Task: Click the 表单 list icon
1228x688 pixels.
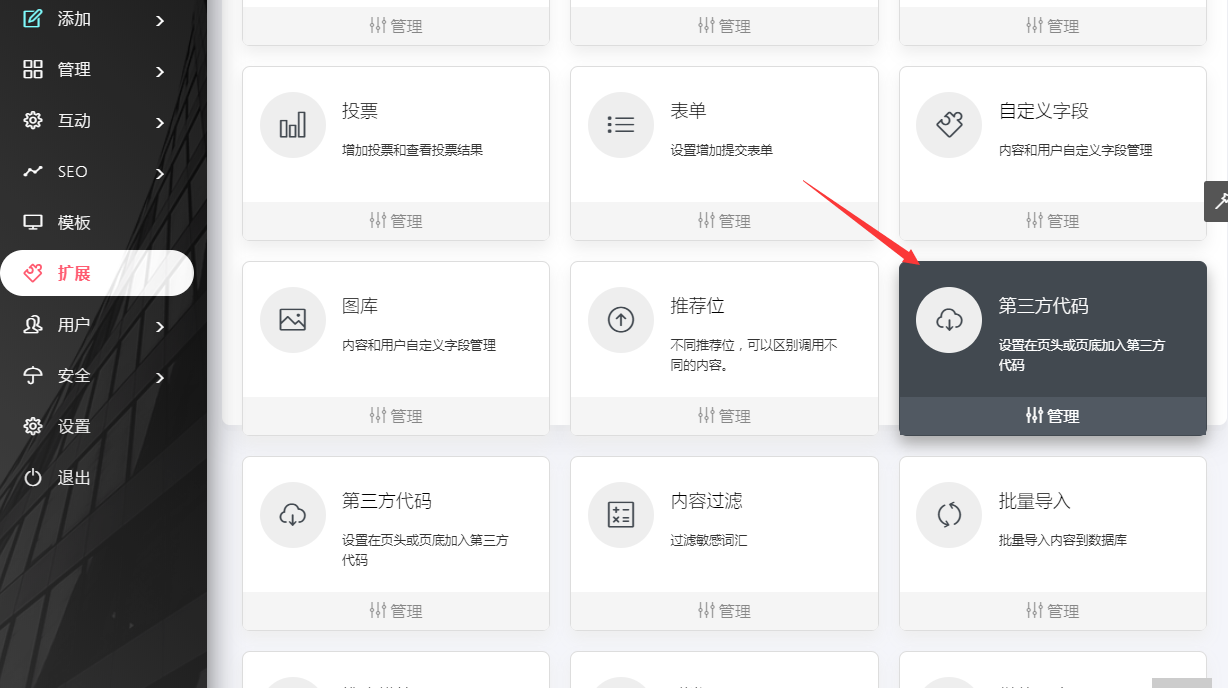Action: tap(620, 124)
